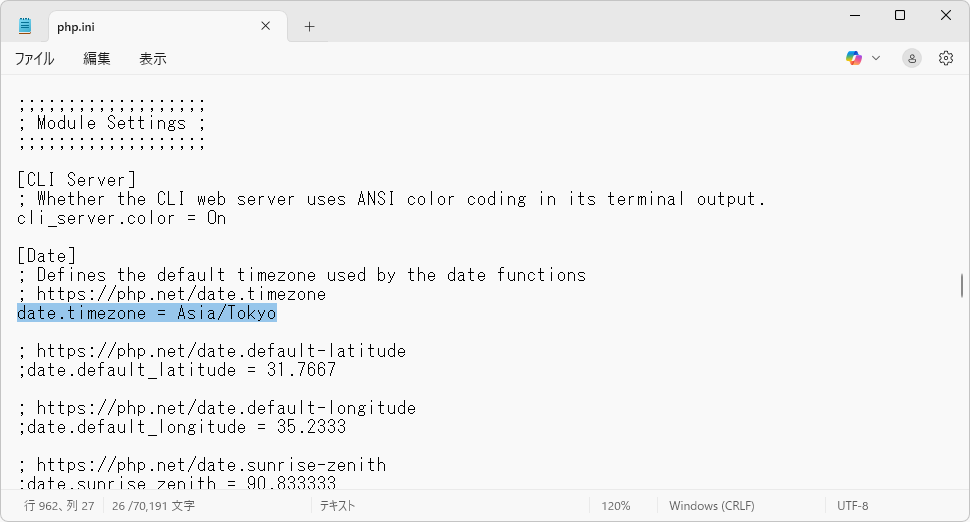The height and width of the screenshot is (522, 970).
Task: Click the UTF-8 encoding indicator
Action: coord(852,506)
